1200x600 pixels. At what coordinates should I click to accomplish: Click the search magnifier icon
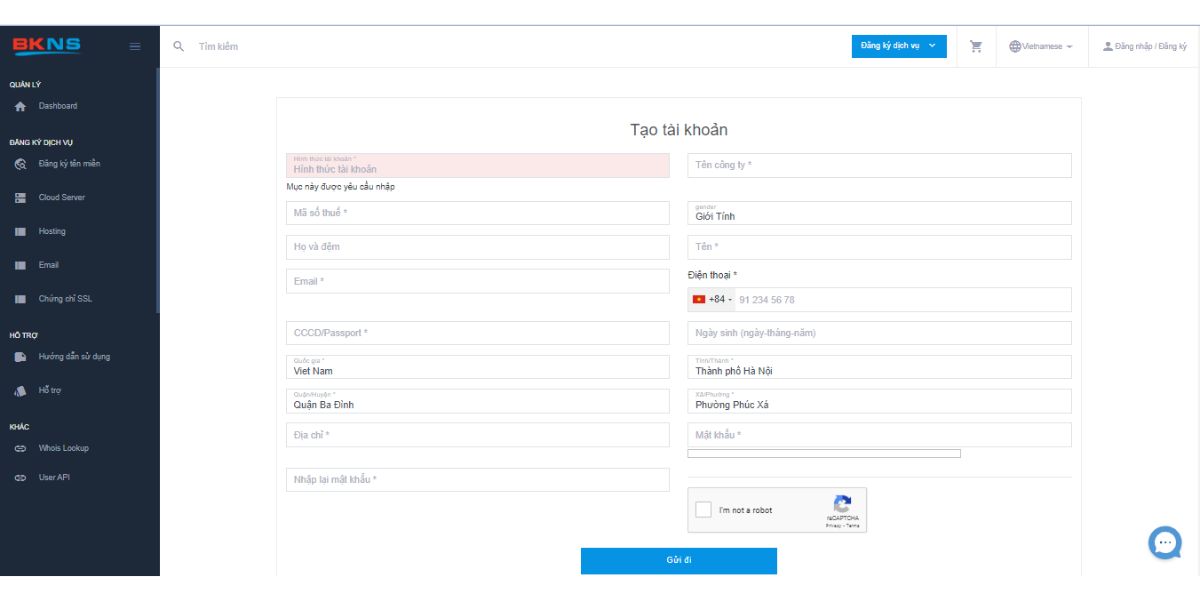click(179, 46)
